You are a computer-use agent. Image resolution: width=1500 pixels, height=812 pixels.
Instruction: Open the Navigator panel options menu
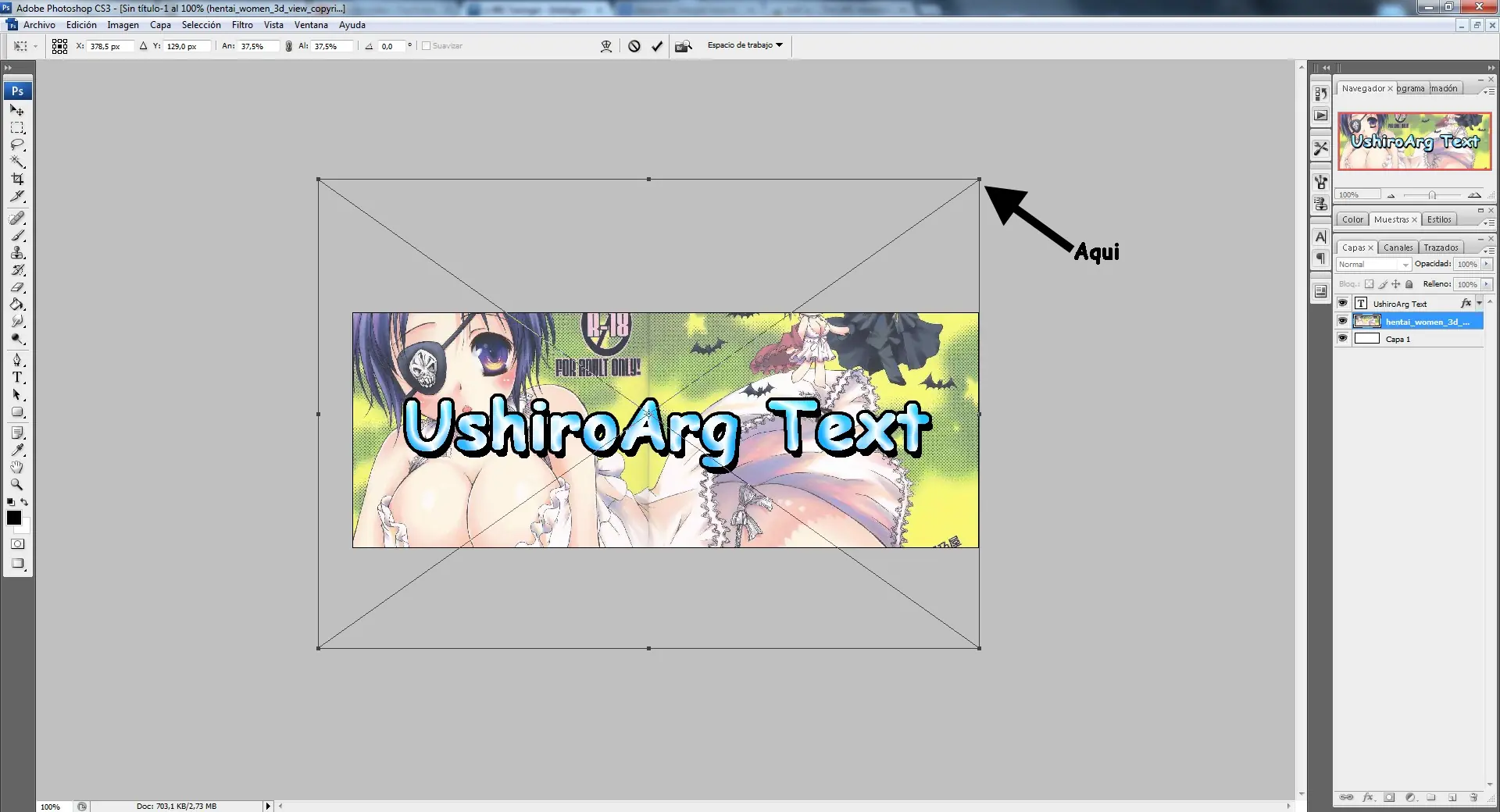(x=1489, y=91)
